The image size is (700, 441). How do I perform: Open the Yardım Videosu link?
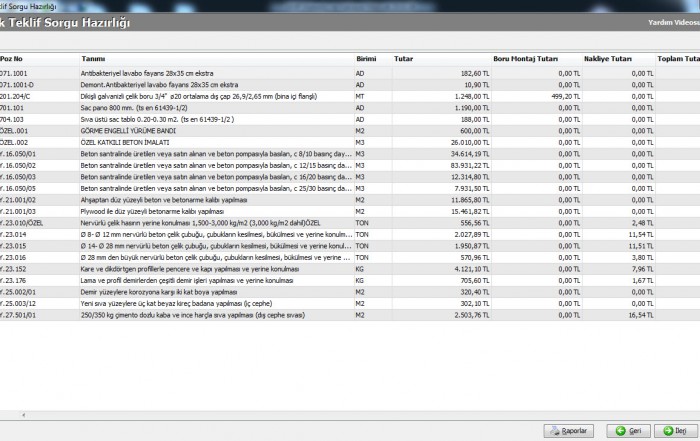(672, 19)
